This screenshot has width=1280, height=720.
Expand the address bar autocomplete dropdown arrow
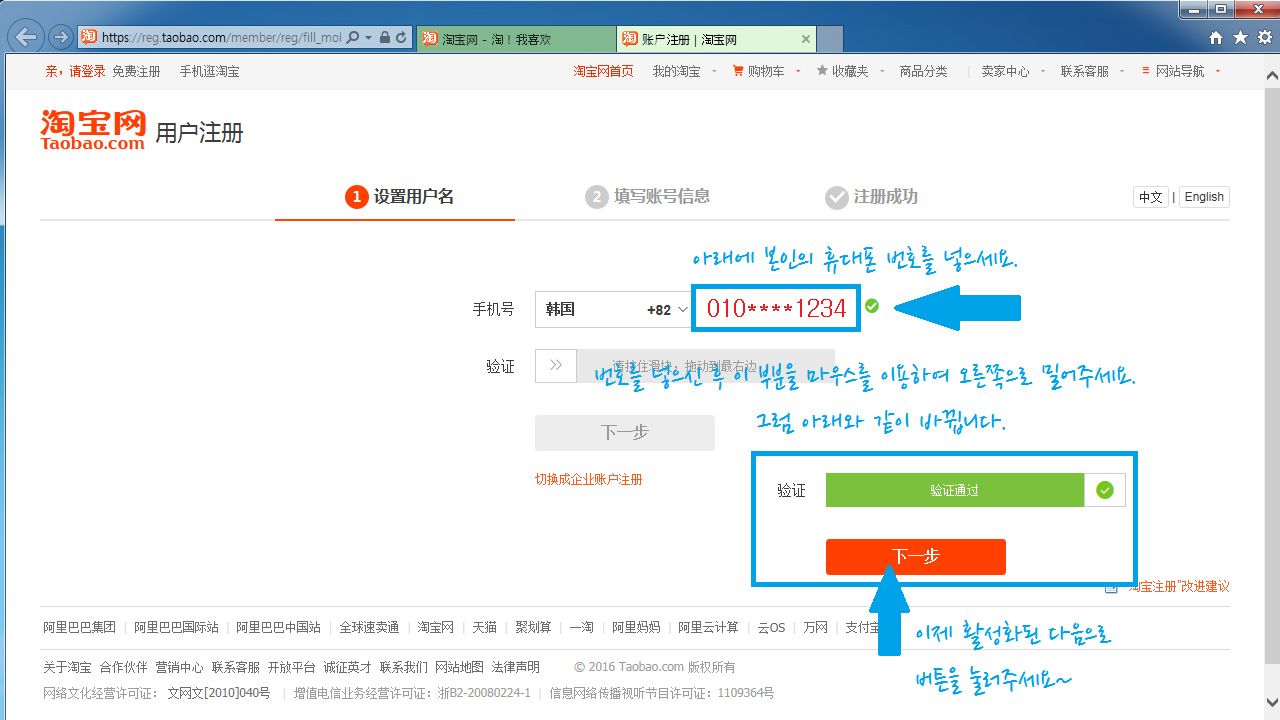click(369, 38)
